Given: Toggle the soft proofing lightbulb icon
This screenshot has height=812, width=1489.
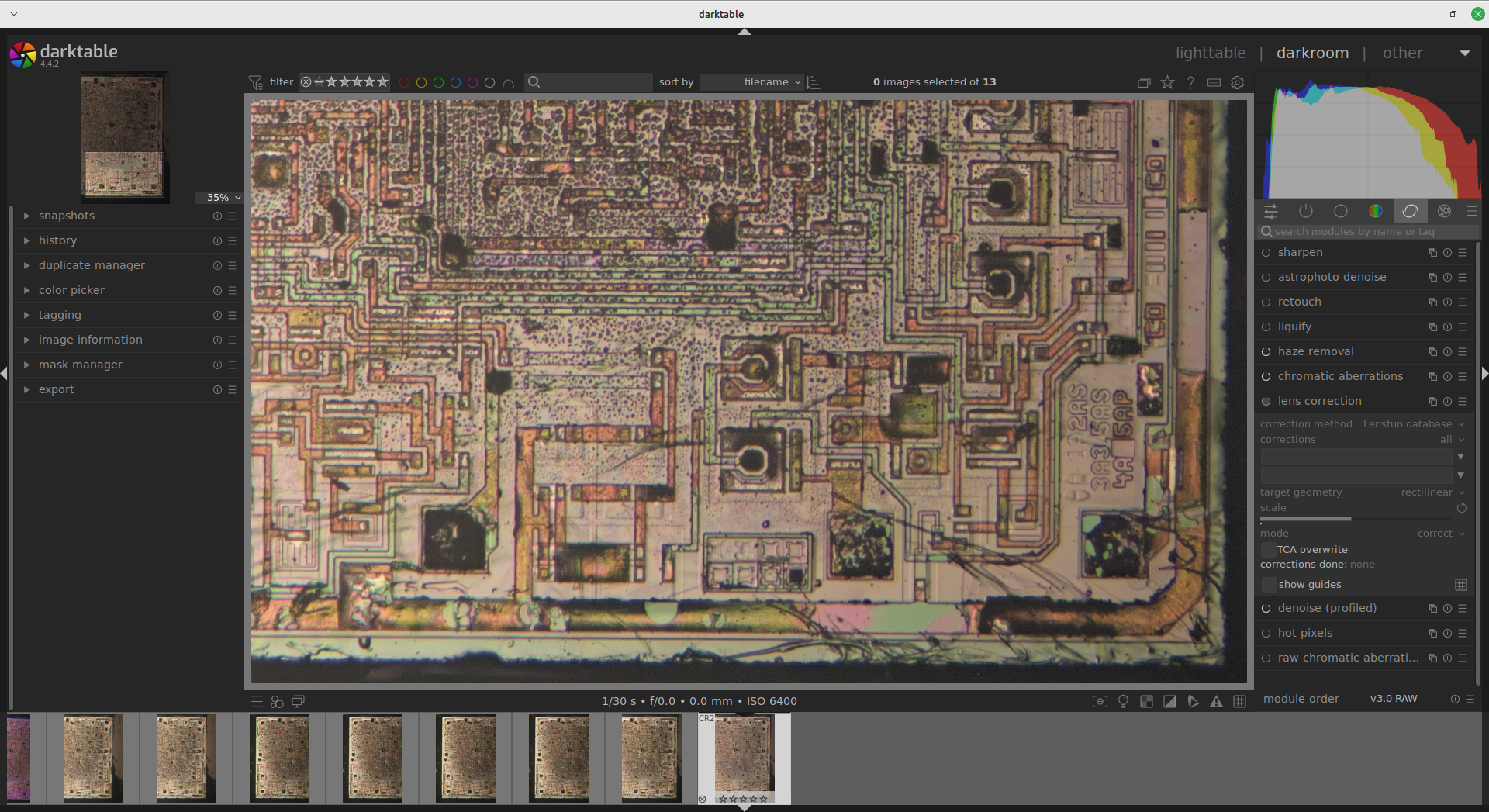Looking at the screenshot, I should (1123, 702).
